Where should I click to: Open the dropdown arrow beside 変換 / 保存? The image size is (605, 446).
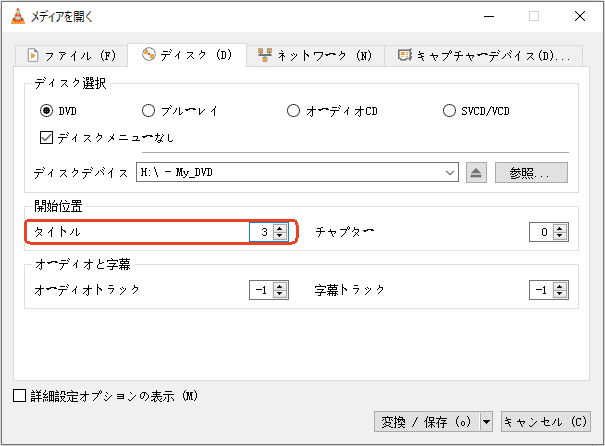coord(487,422)
